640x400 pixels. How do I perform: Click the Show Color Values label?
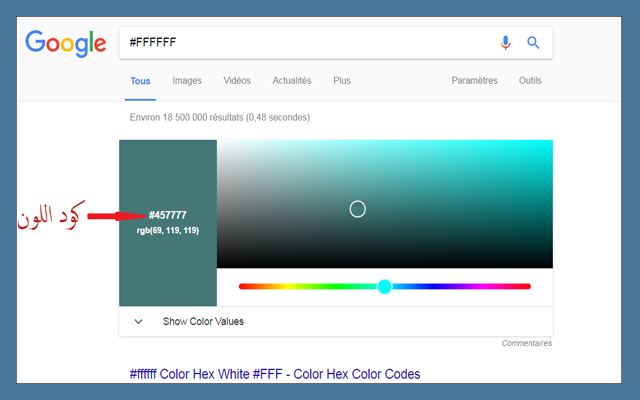click(203, 322)
